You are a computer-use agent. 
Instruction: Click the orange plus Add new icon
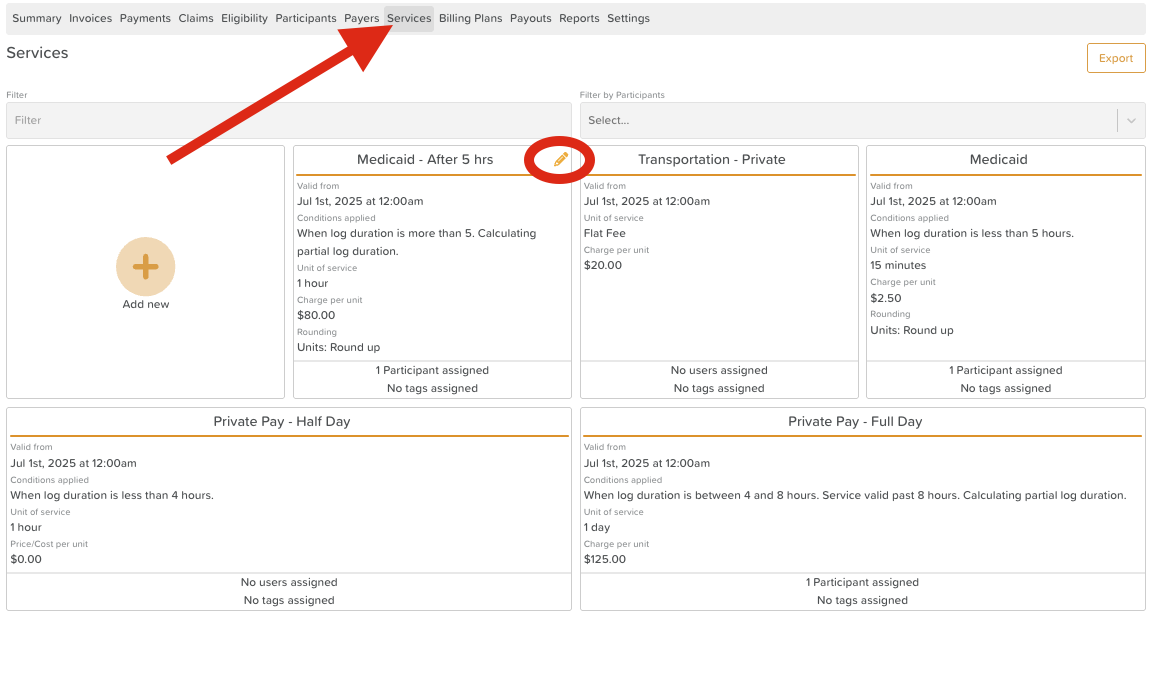coord(146,266)
